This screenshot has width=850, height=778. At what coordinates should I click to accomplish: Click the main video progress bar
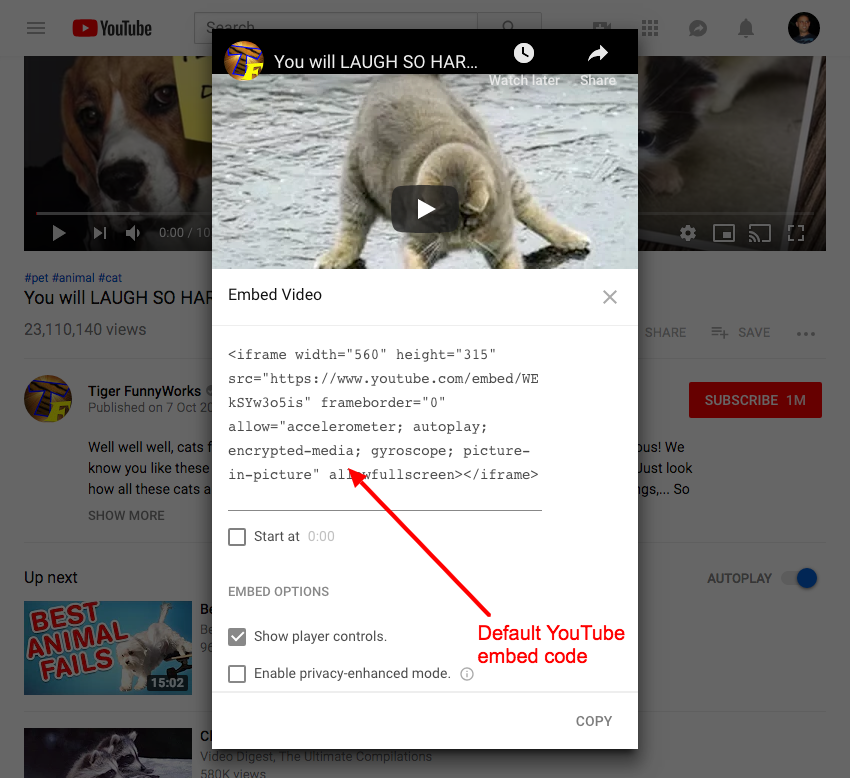pos(124,214)
